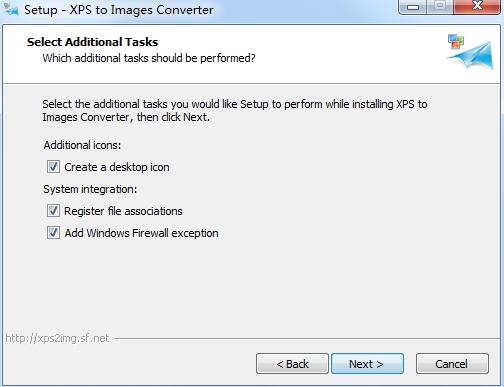Image resolution: width=504 pixels, height=387 pixels.
Task: Click the grayed-out maximize button
Action: [440, 6]
